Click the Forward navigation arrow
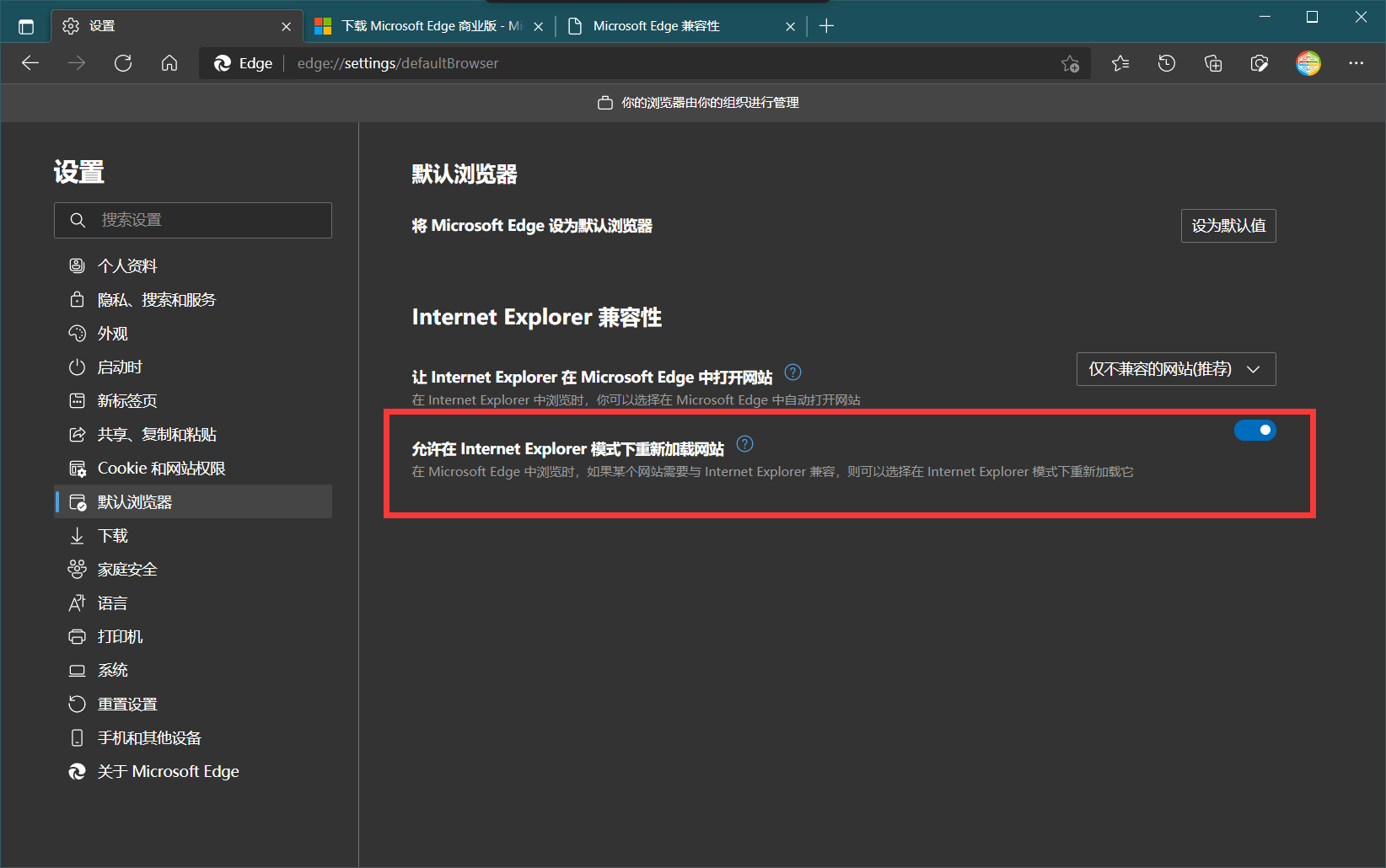This screenshot has width=1386, height=868. 77,63
